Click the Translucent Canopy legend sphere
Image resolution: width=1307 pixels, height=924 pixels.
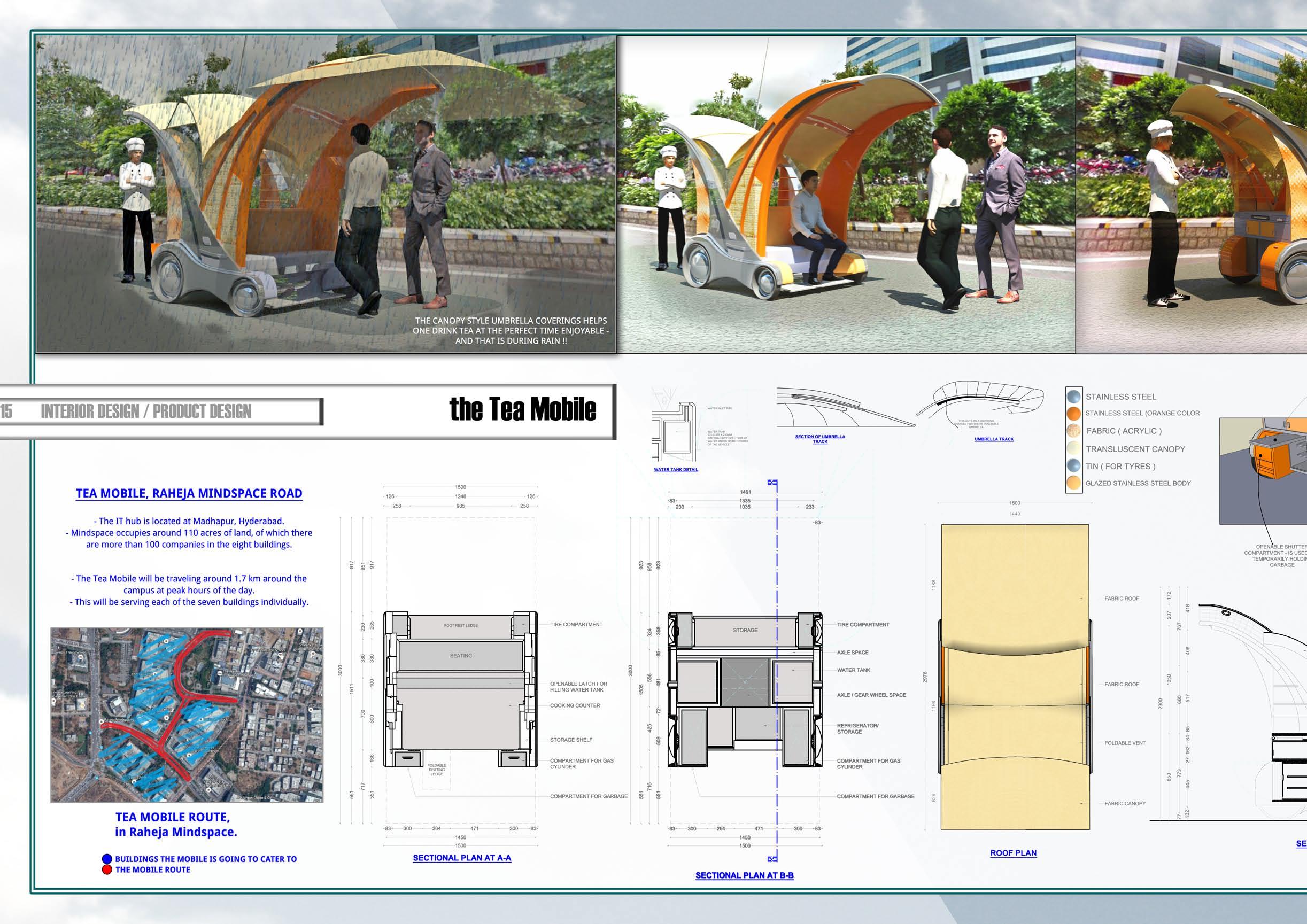point(1073,448)
